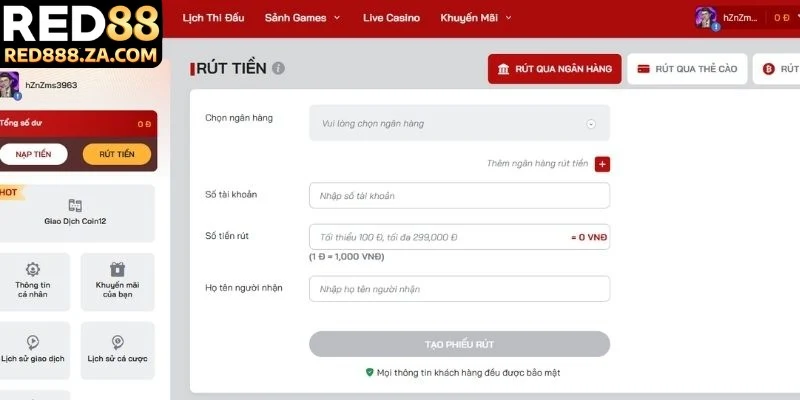This screenshot has height=400, width=800.
Task: Click the sidebar username hZnZms3963
Action: pyautogui.click(x=52, y=85)
